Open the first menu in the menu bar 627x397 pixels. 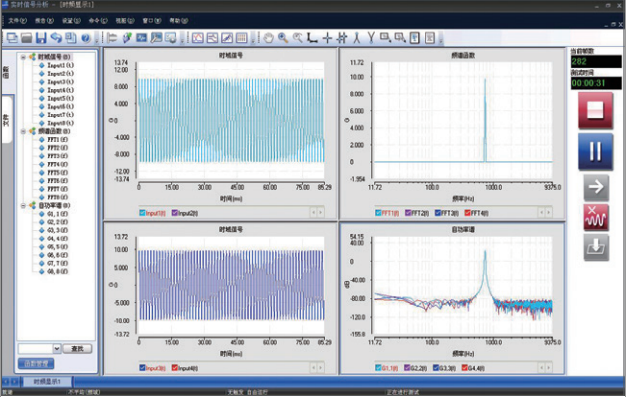pos(17,20)
